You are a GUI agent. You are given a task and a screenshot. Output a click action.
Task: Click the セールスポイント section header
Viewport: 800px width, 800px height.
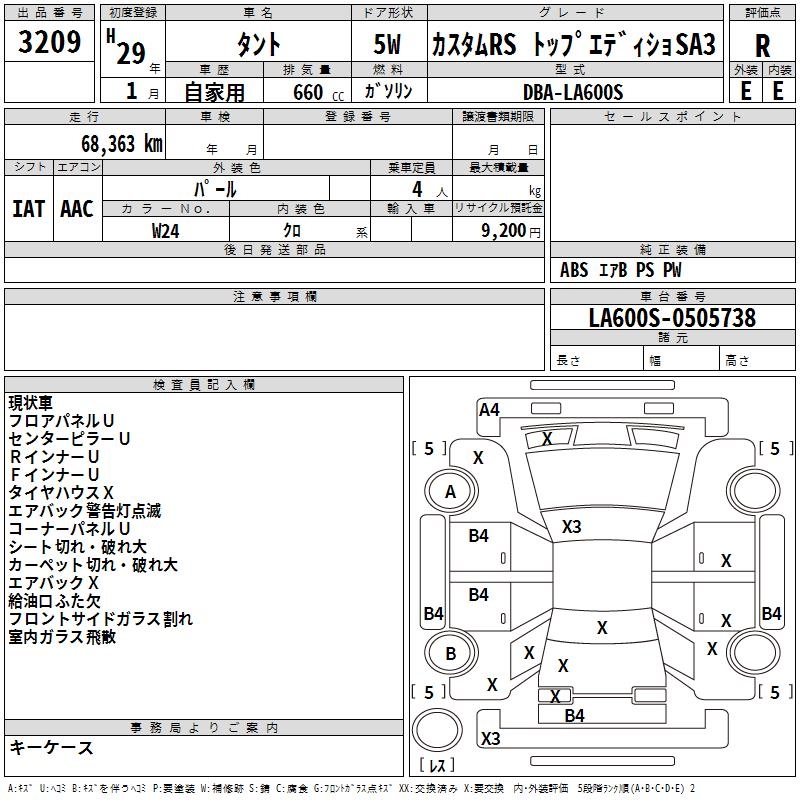coord(674,116)
